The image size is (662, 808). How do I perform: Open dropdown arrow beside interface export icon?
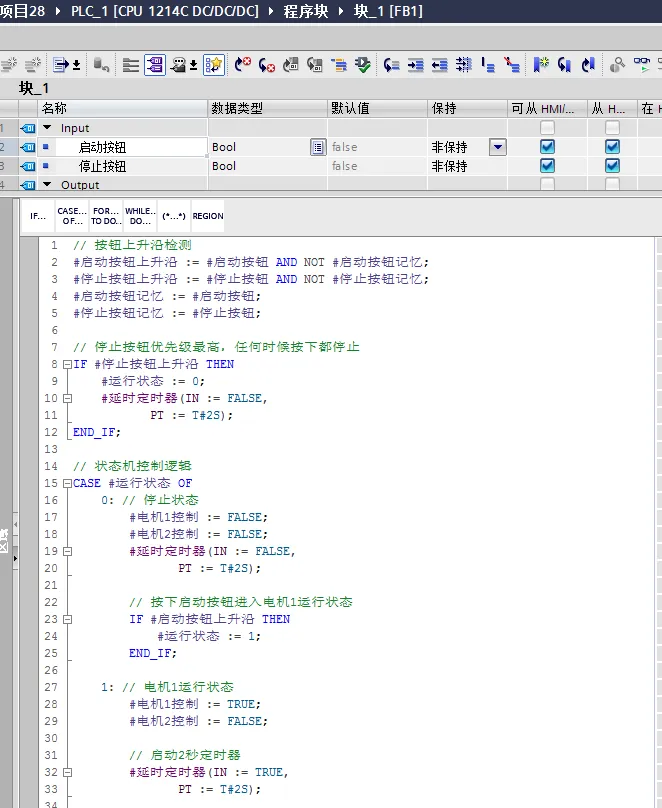pyautogui.click(x=76, y=65)
